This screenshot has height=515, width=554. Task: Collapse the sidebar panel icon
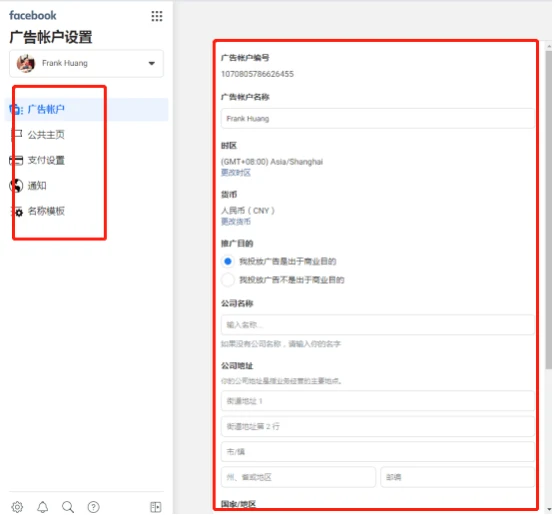coord(155,507)
